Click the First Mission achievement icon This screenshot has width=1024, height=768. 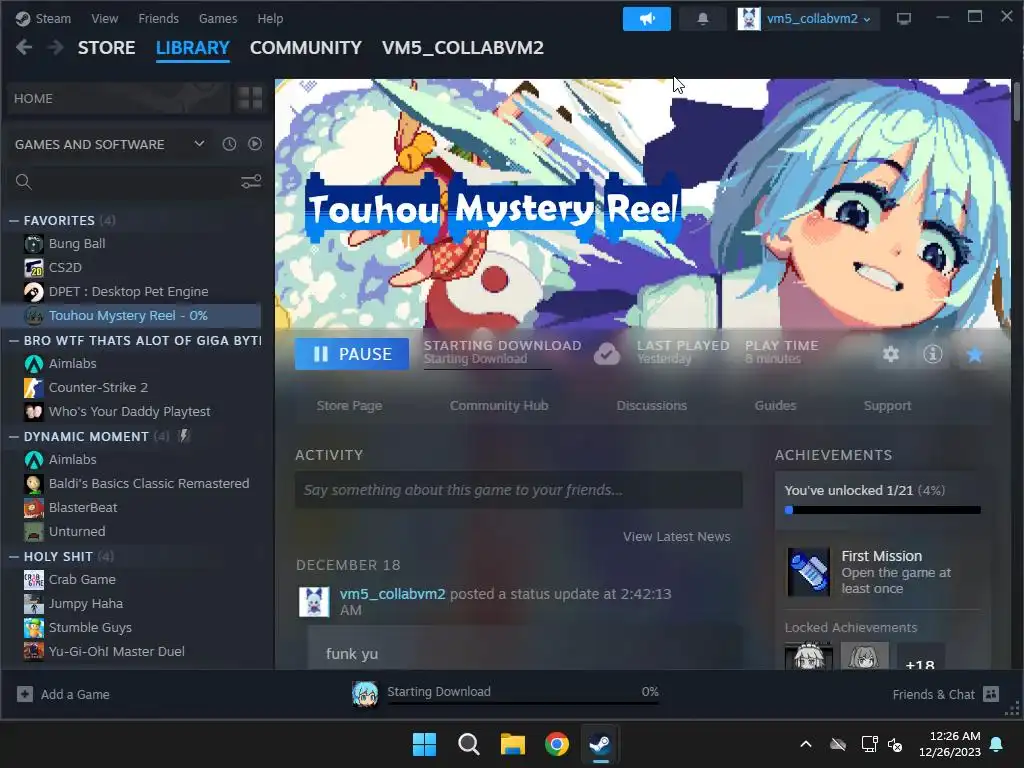[808, 571]
